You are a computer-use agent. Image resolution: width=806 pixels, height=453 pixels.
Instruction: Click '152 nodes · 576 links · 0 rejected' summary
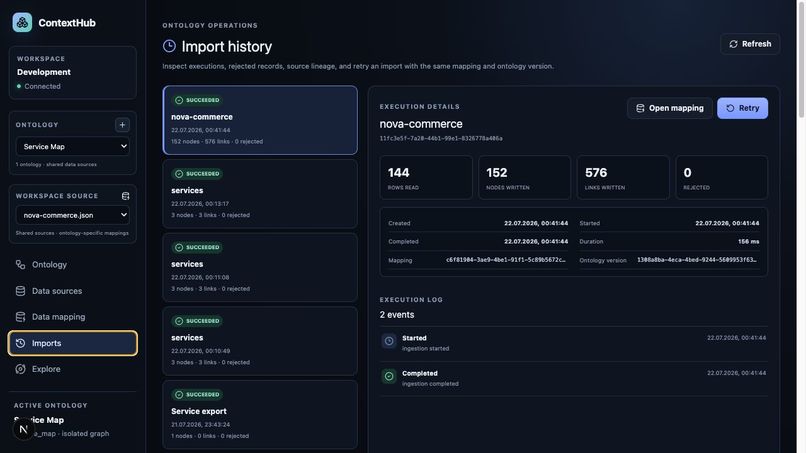pyautogui.click(x=217, y=141)
